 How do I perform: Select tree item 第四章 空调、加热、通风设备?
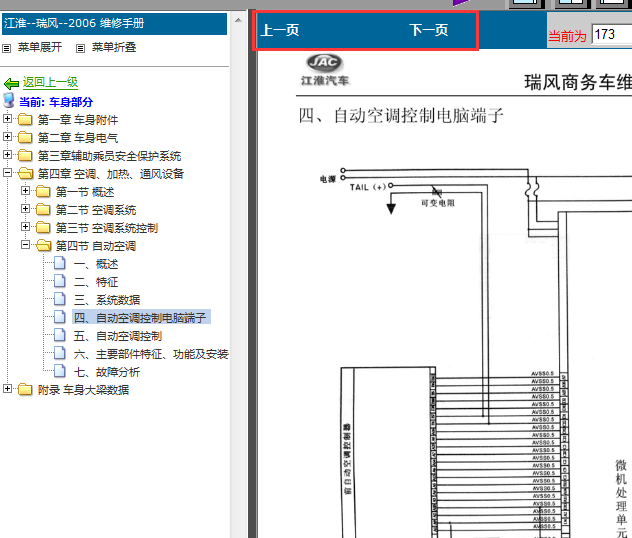[111, 174]
